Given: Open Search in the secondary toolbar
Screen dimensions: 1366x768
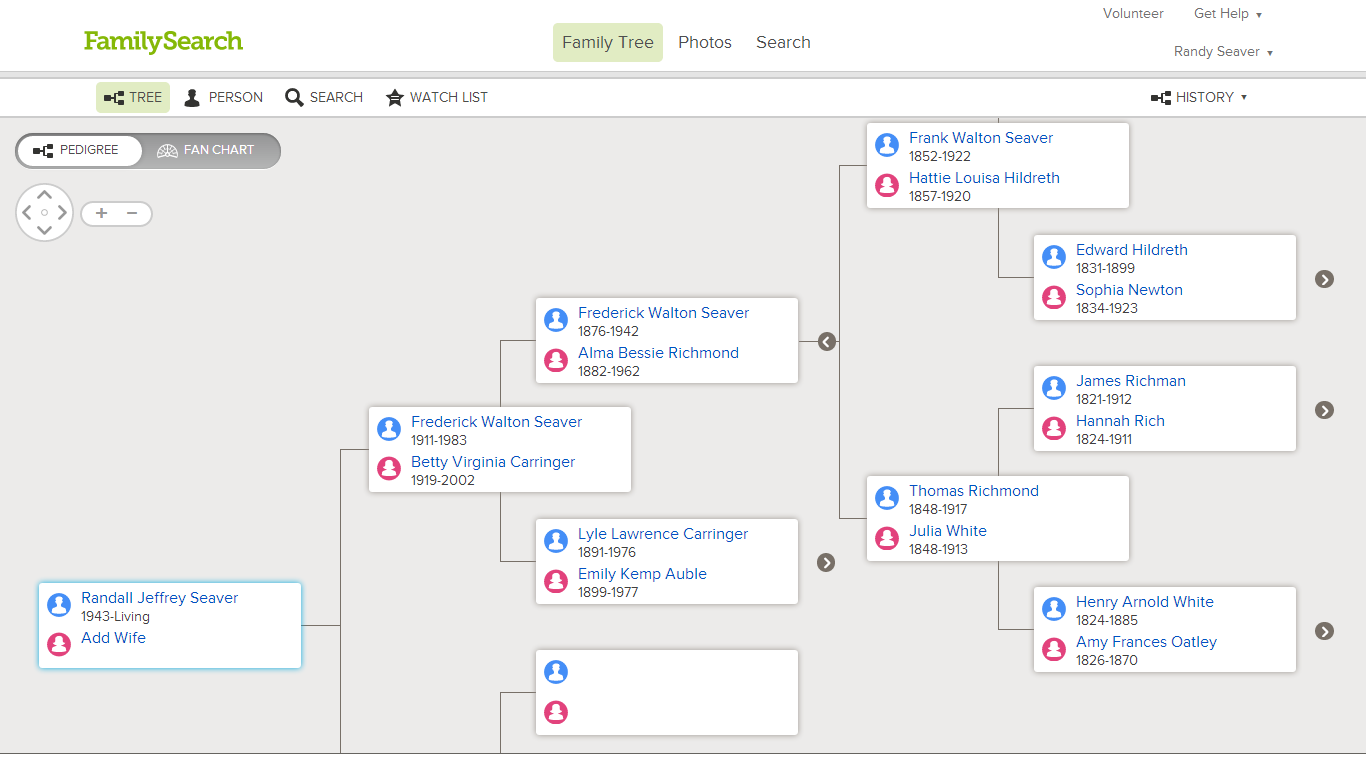Looking at the screenshot, I should pyautogui.click(x=324, y=97).
